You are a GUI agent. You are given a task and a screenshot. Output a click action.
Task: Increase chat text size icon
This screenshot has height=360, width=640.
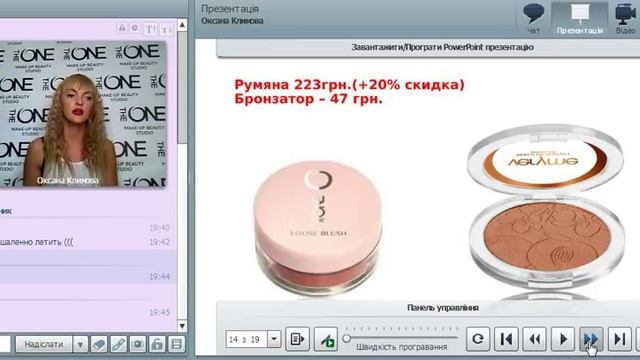(150, 29)
